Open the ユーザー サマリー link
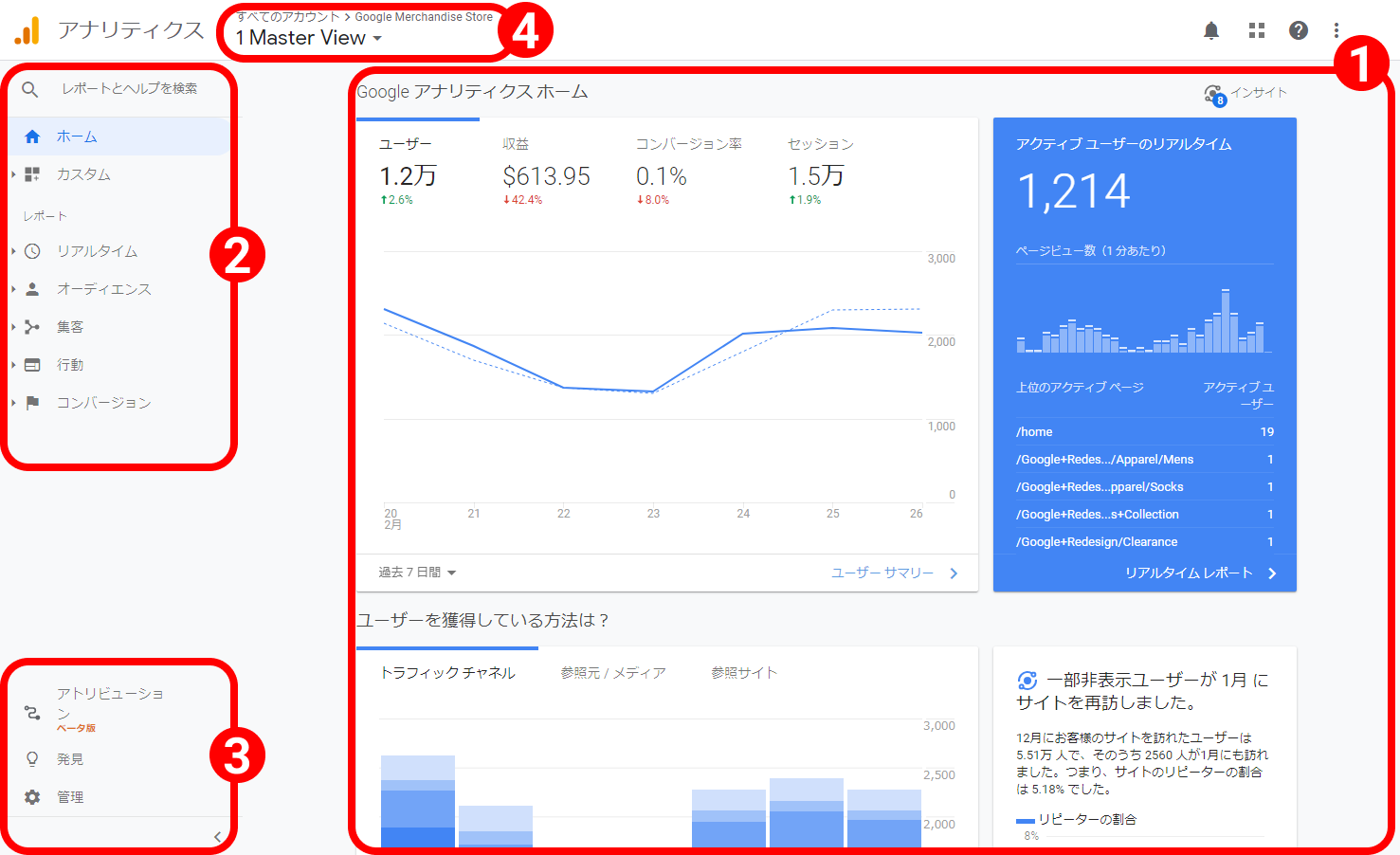Image resolution: width=1400 pixels, height=855 pixels. tap(895, 573)
